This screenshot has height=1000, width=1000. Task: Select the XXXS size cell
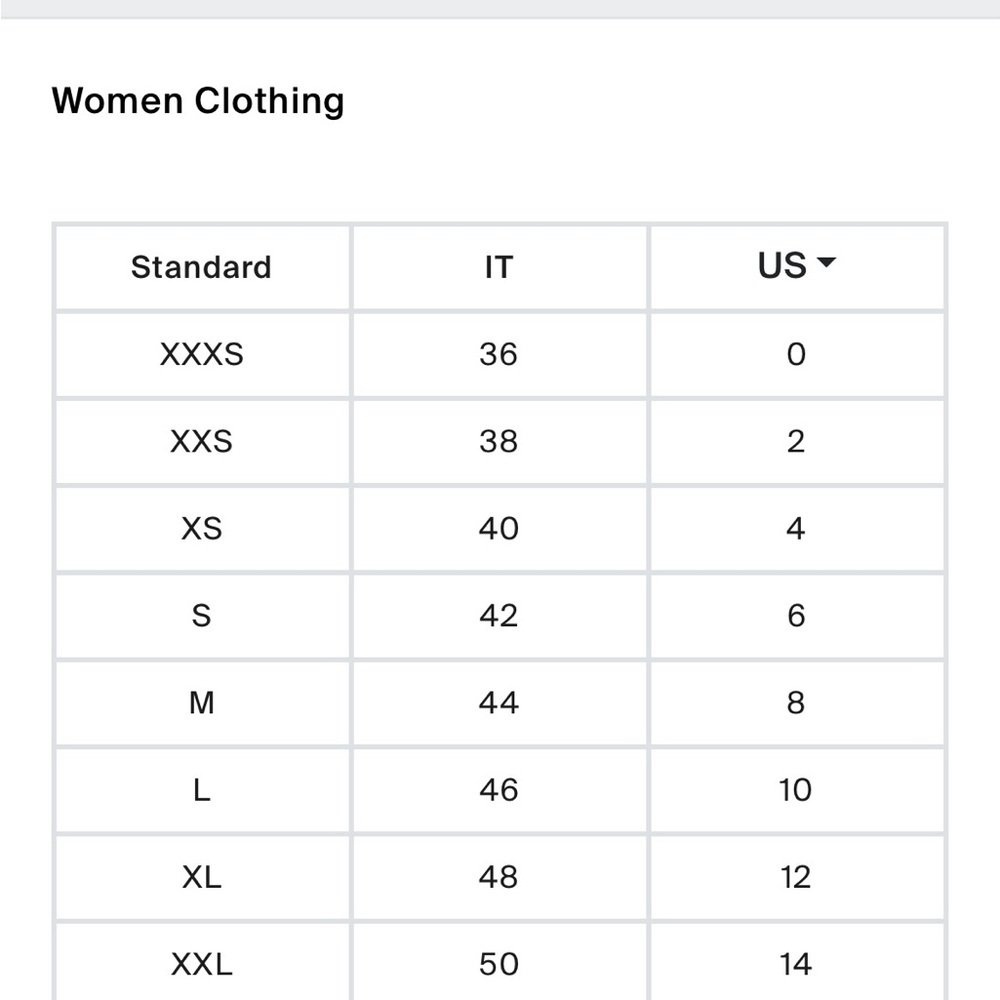202,355
